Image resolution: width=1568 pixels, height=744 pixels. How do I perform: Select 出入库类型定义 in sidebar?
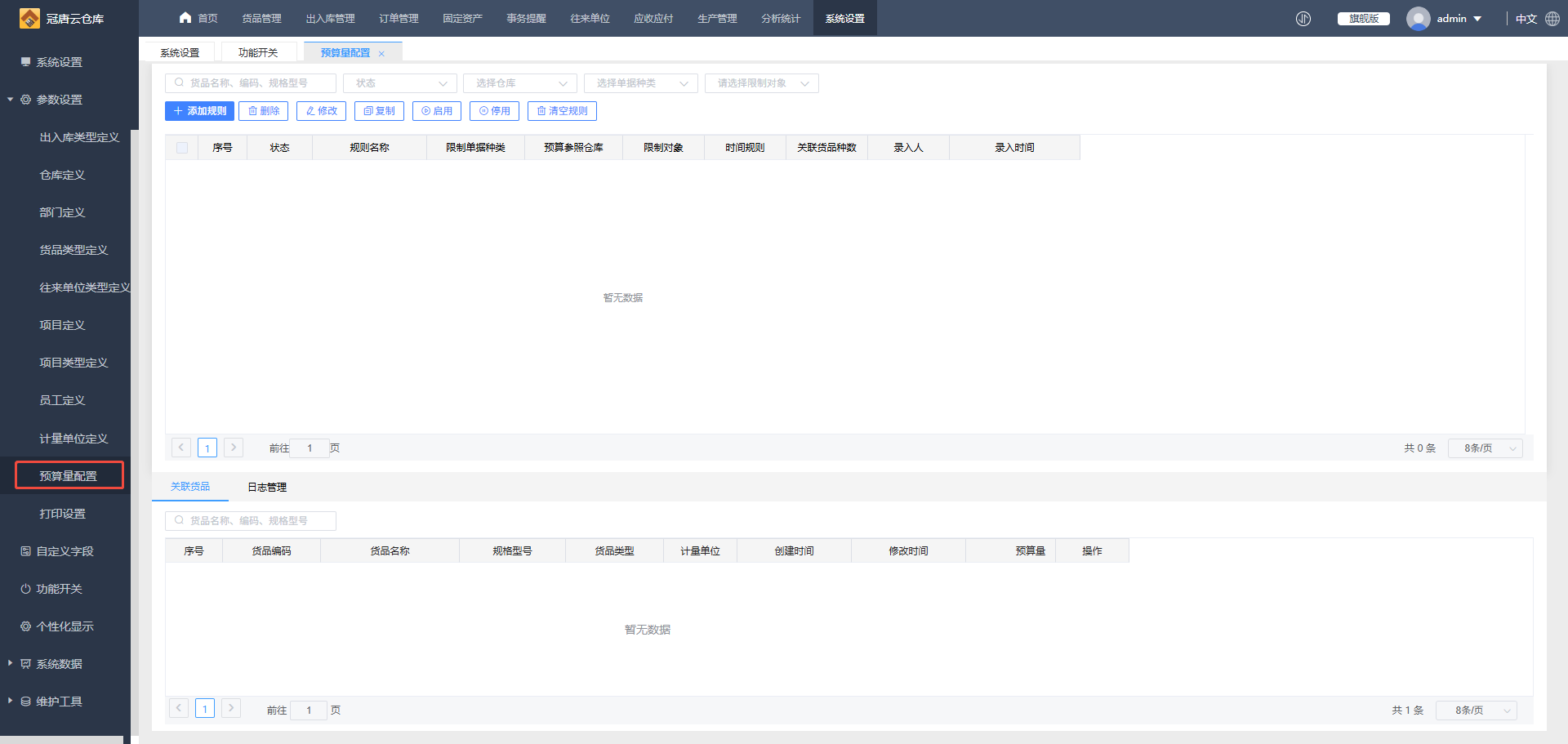(x=79, y=137)
